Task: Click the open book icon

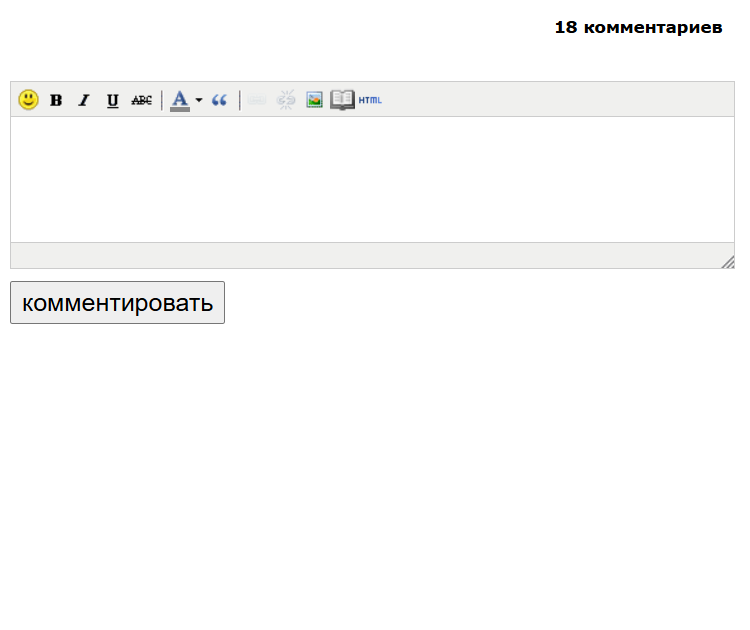Action: pos(342,100)
